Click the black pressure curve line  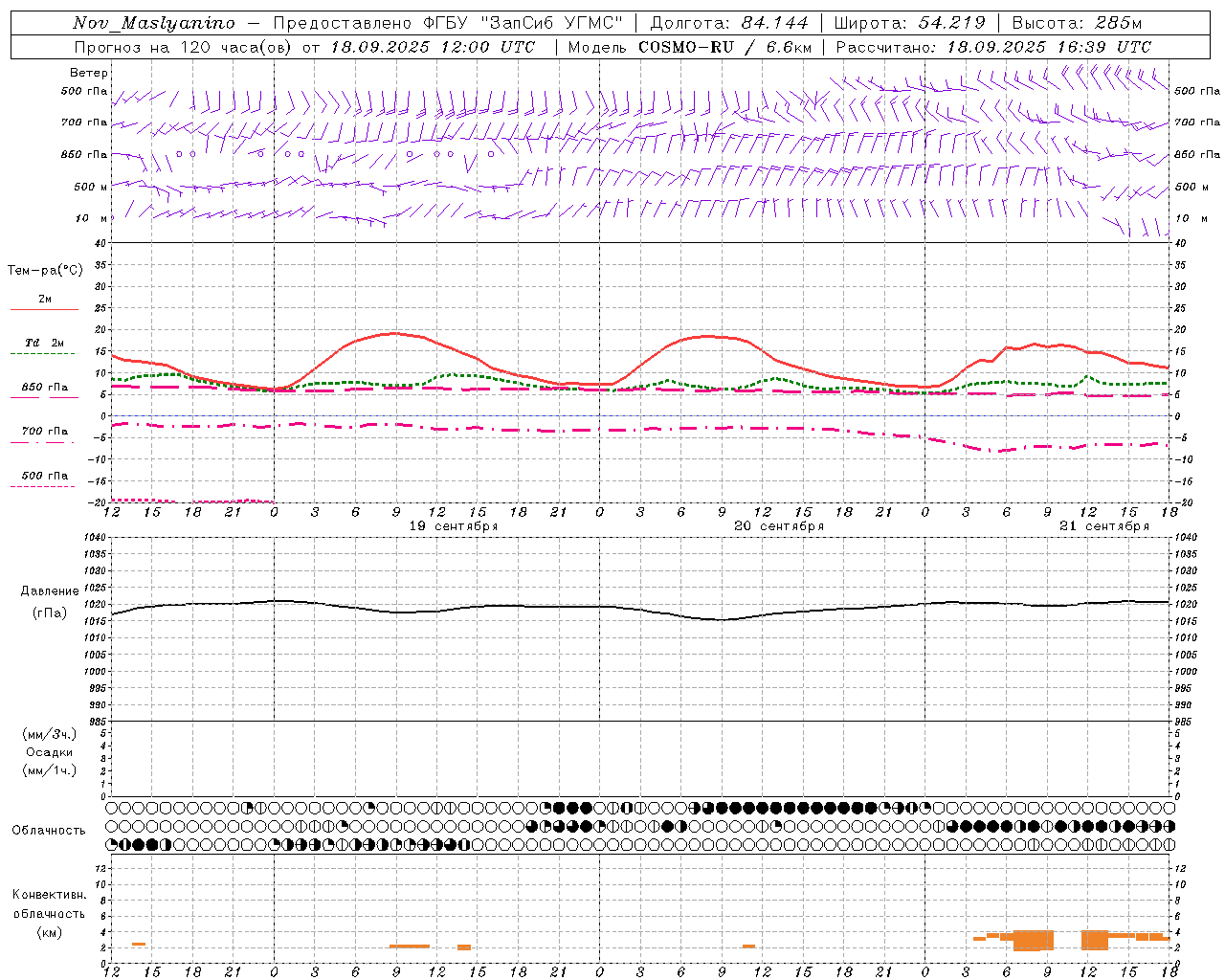639,608
